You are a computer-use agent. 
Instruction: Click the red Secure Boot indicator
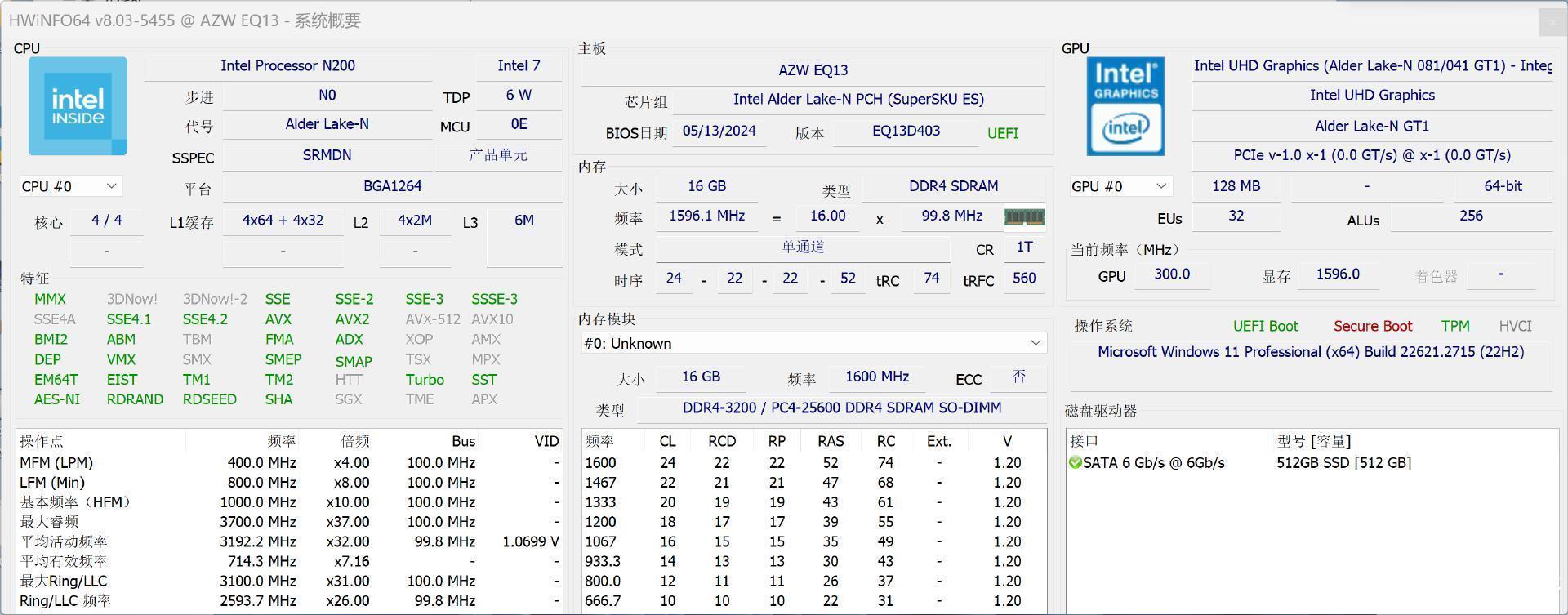(x=1372, y=327)
